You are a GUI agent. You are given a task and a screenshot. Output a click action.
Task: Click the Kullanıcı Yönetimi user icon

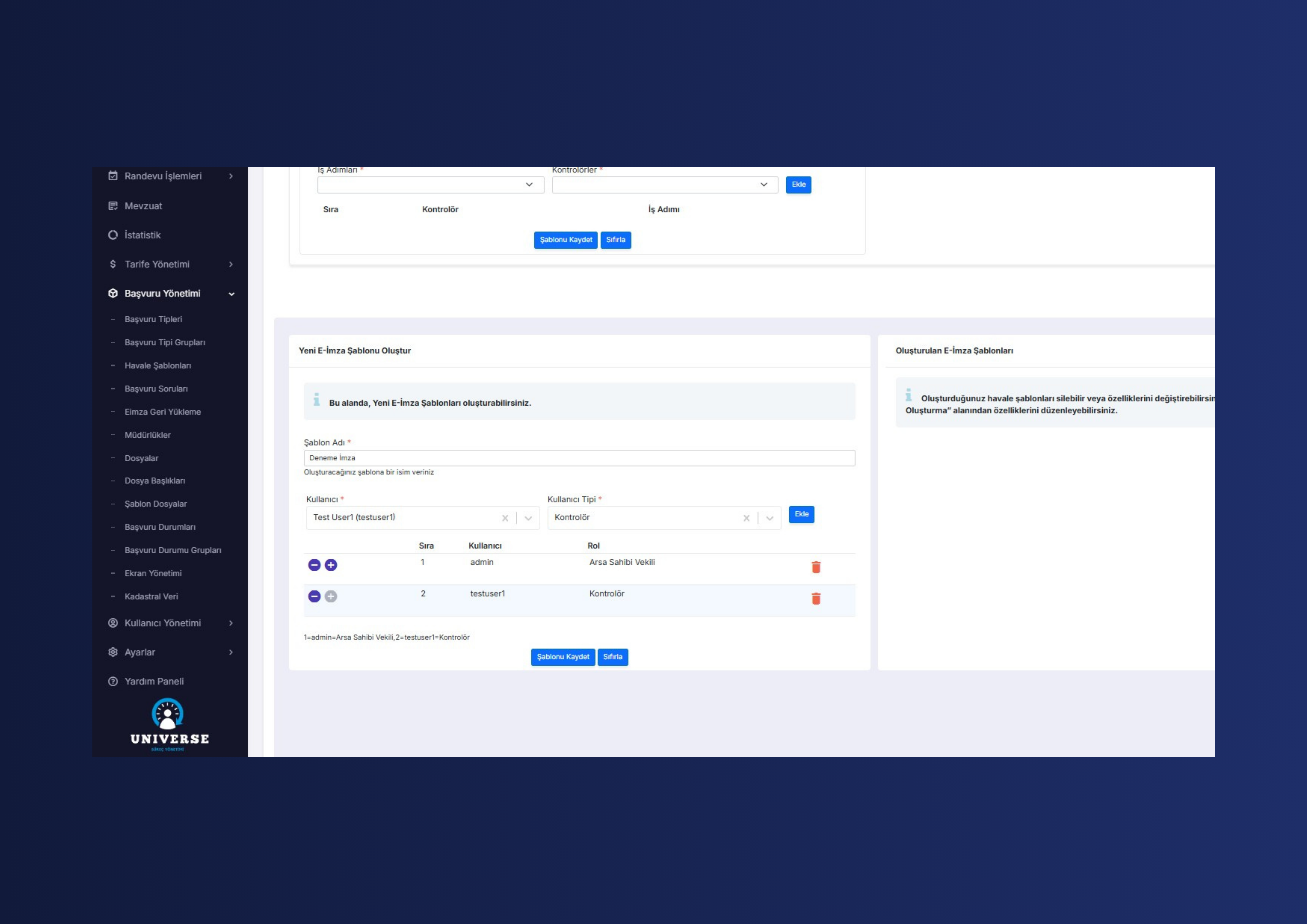(113, 623)
